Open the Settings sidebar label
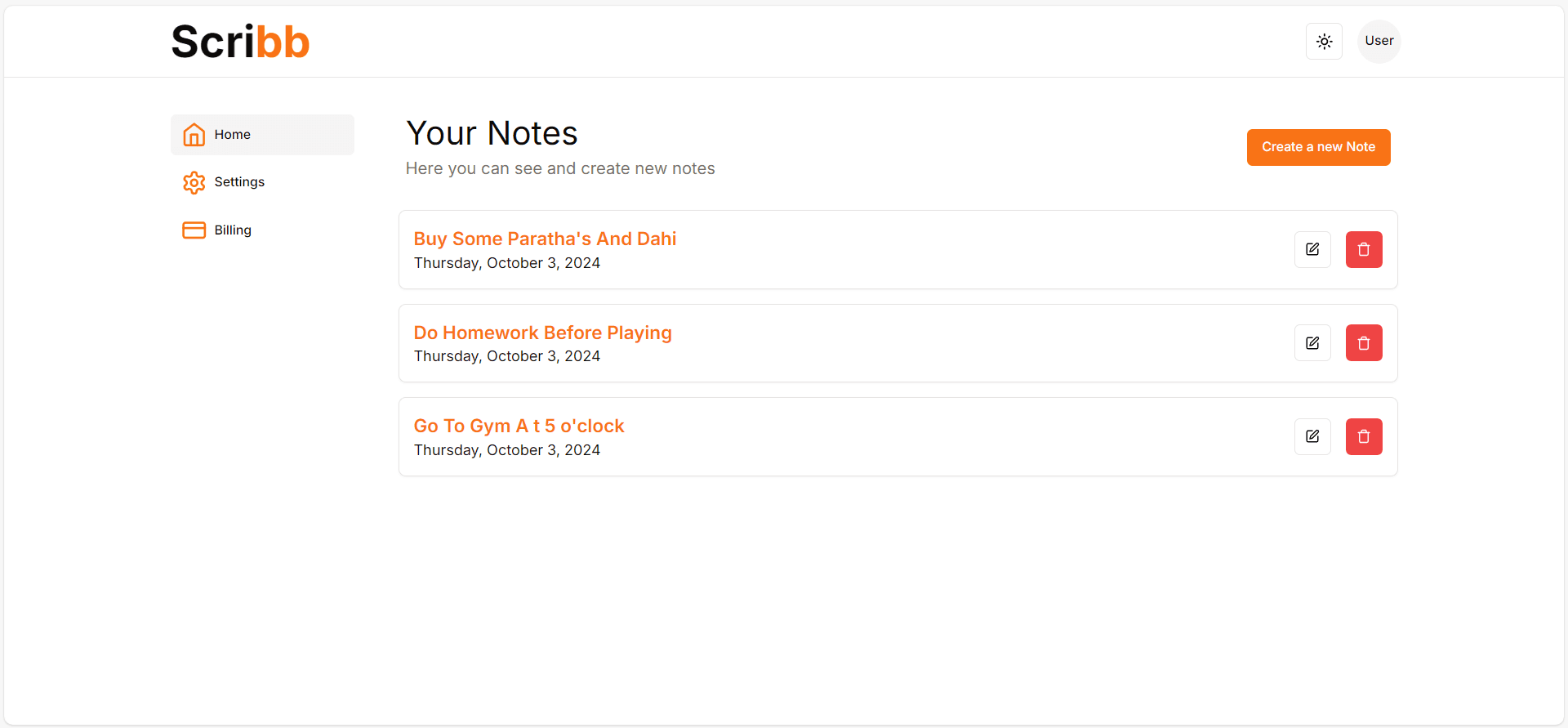The height and width of the screenshot is (728, 1568). (x=239, y=182)
